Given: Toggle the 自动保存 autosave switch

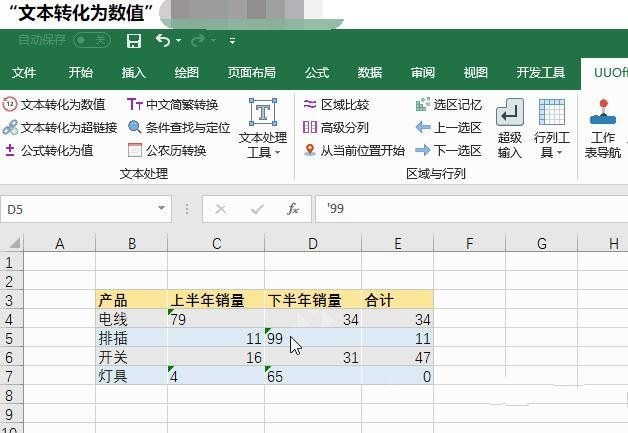Looking at the screenshot, I should [x=92, y=41].
